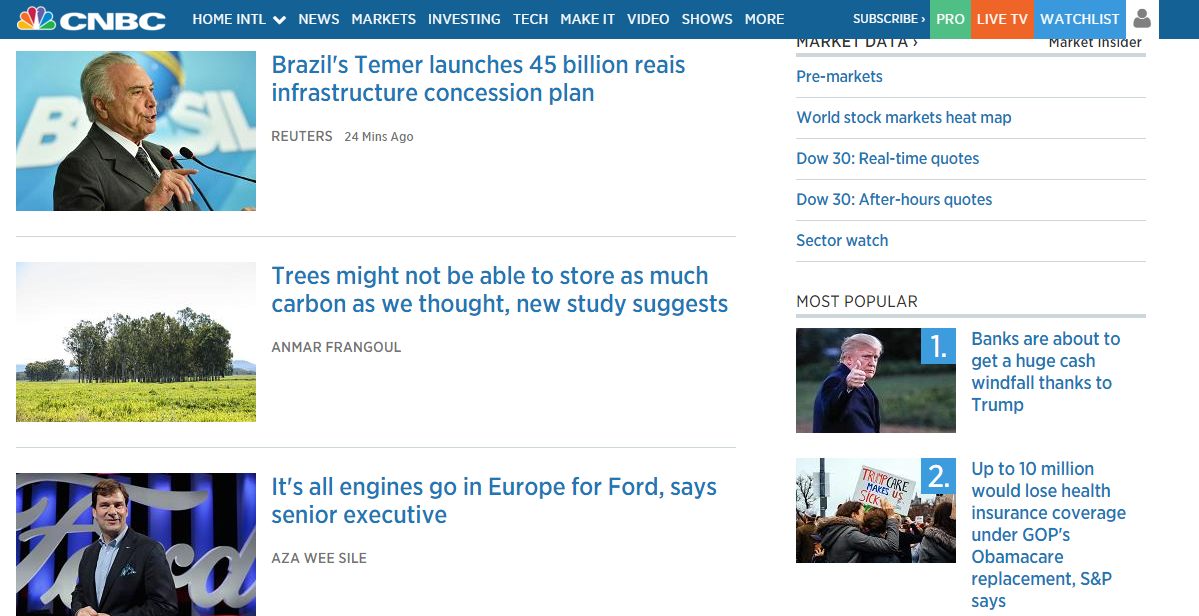Viewport: 1199px width, 616px height.
Task: Expand the MORE navigation menu
Action: (x=764, y=19)
